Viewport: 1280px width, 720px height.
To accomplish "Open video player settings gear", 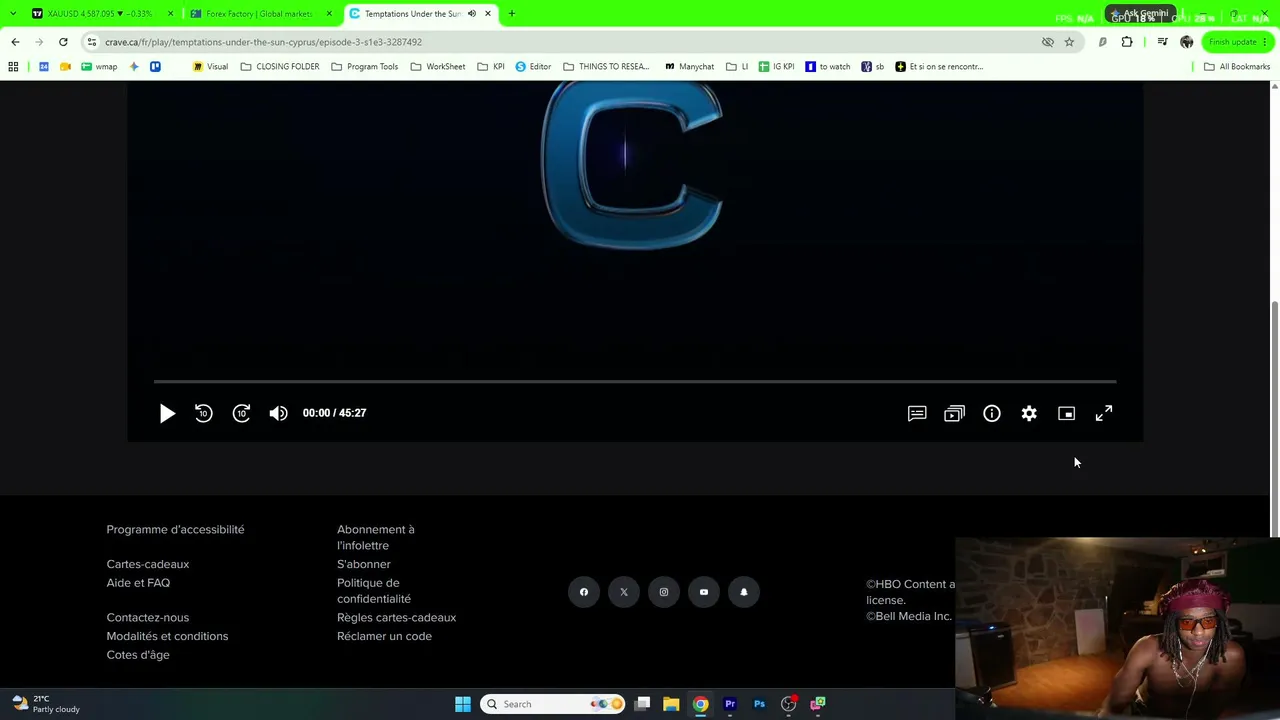I will click(x=1029, y=413).
